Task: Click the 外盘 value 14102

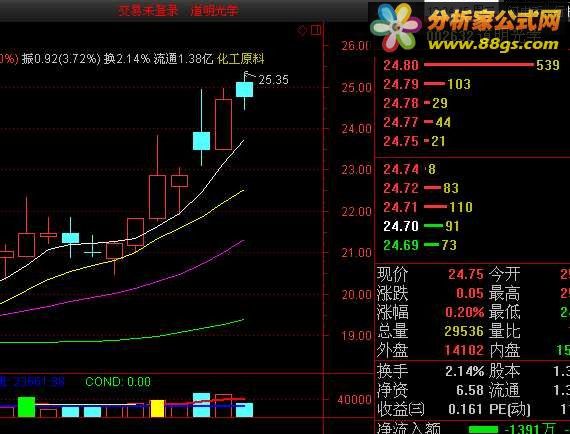Action: pyautogui.click(x=464, y=350)
